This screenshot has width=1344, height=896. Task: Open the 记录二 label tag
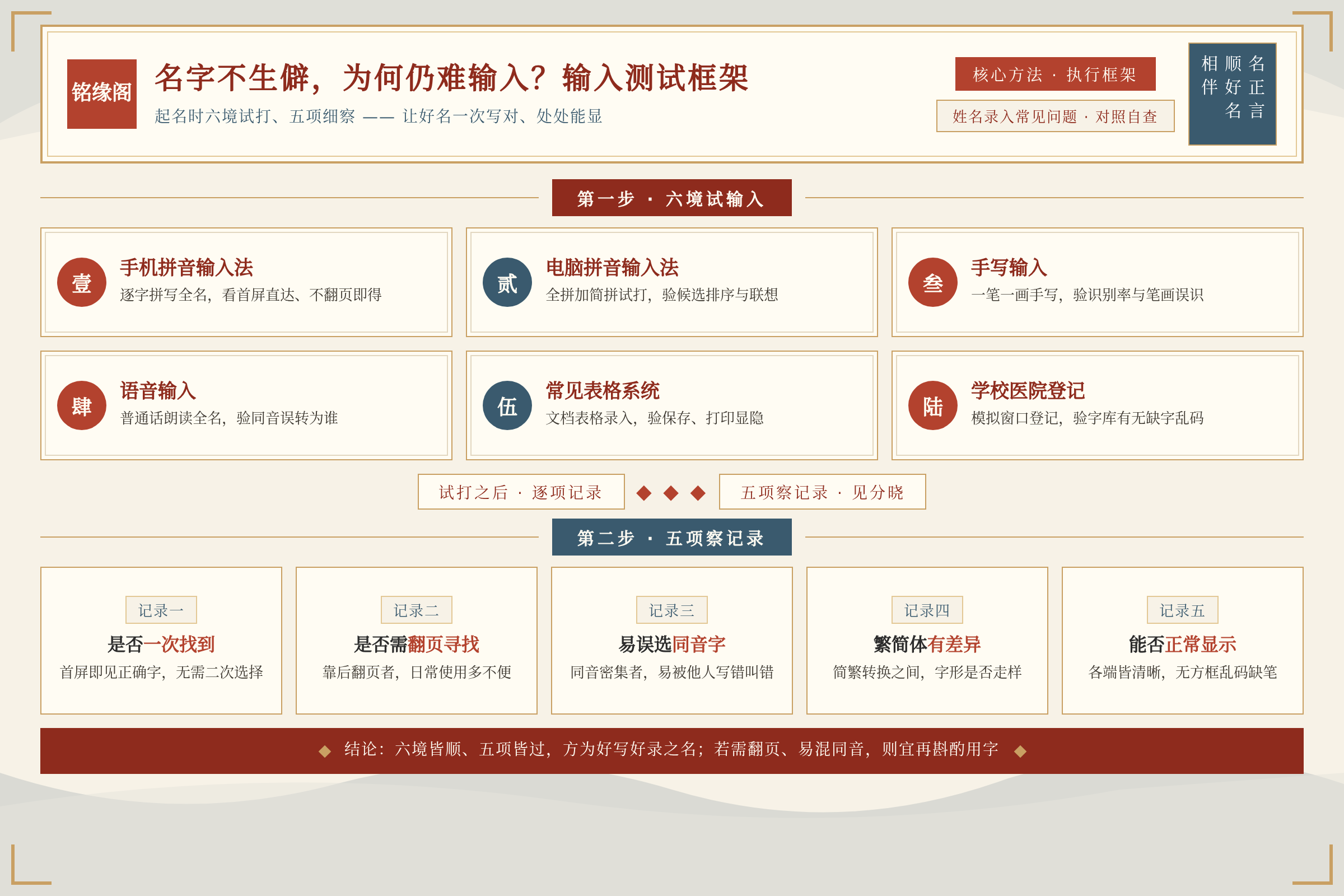tap(416, 610)
